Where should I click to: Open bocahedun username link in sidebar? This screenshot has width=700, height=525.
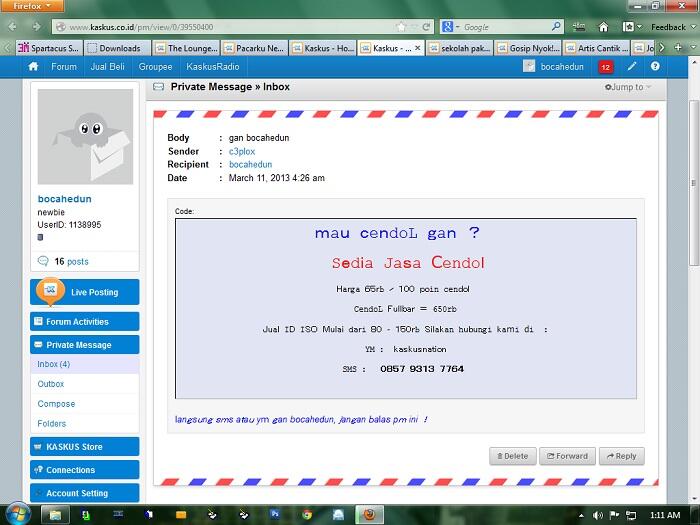(x=64, y=199)
